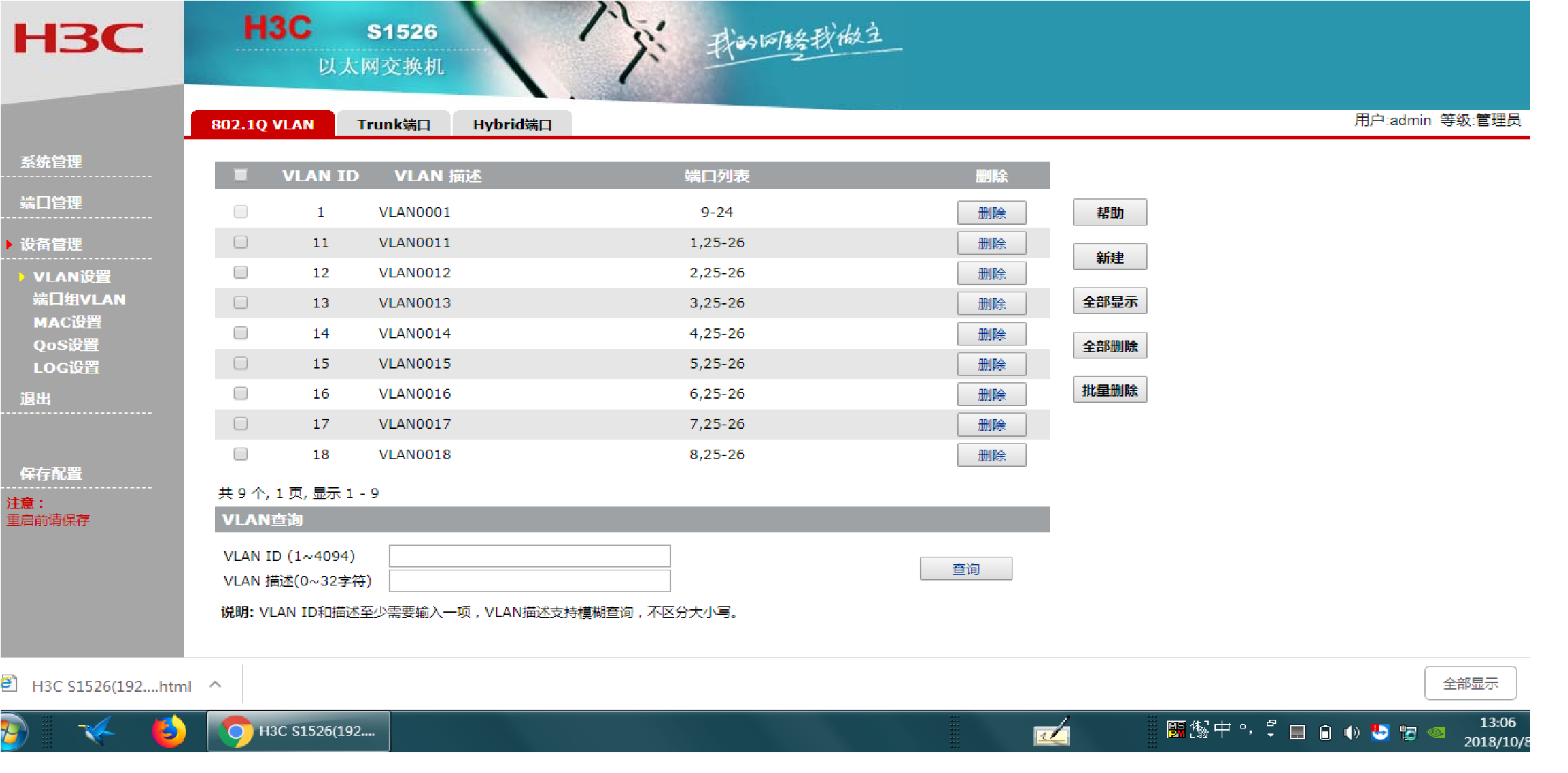The height and width of the screenshot is (773, 1568).
Task: Click 保存配置 in the sidebar
Action: (51, 473)
